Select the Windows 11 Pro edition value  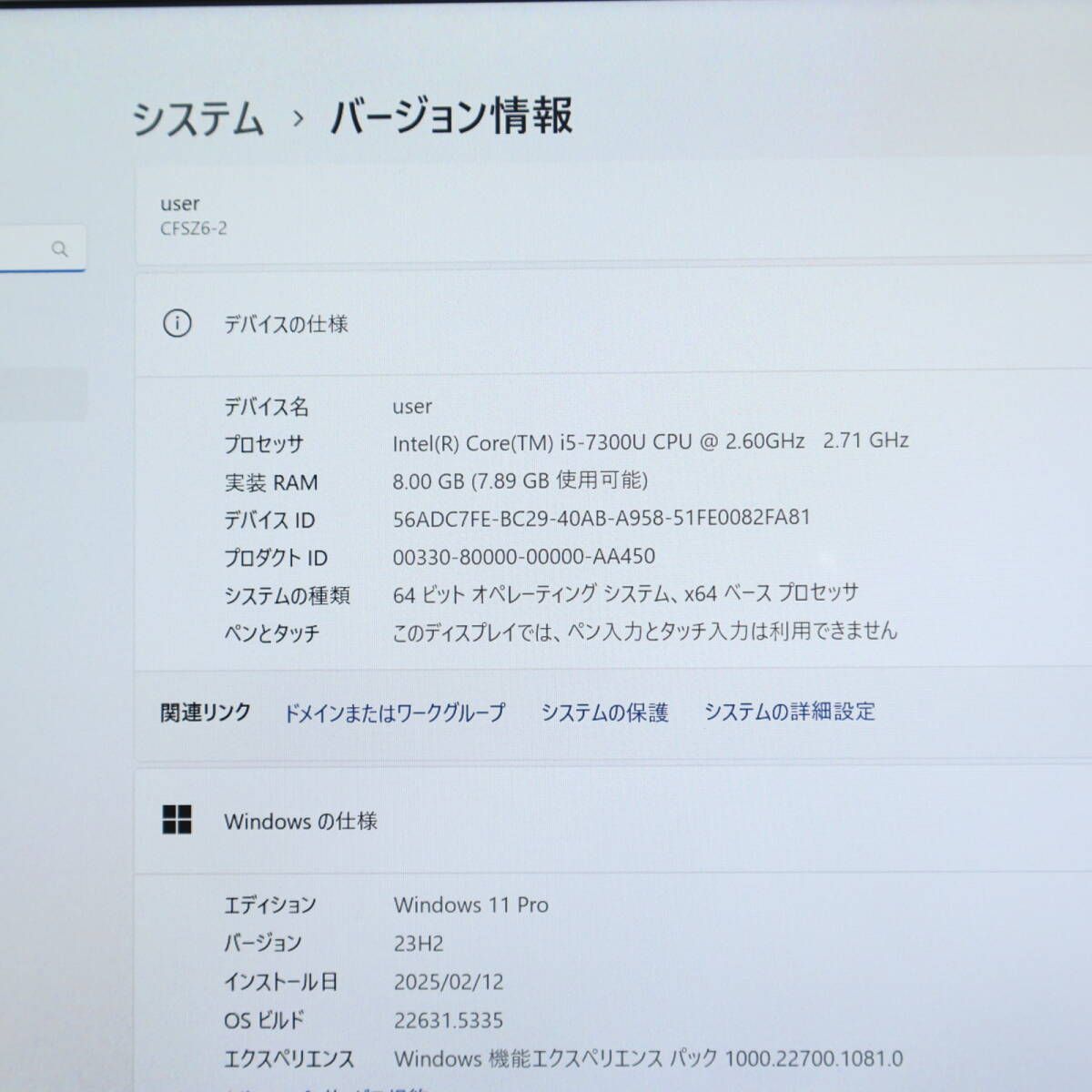pos(470,905)
